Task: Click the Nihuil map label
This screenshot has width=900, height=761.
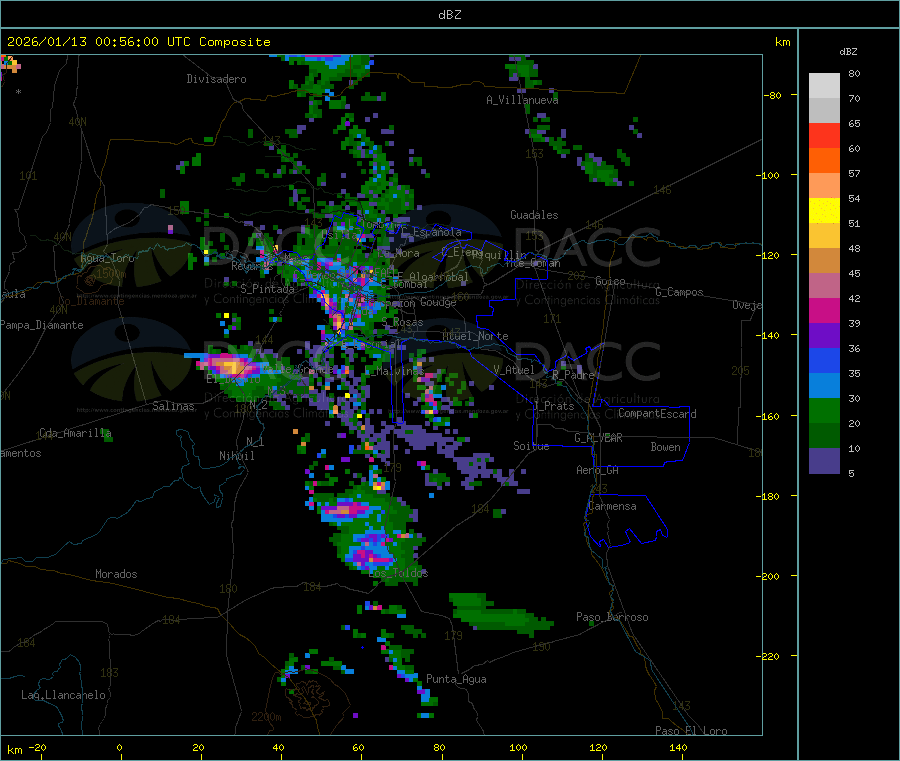Action: [x=236, y=456]
